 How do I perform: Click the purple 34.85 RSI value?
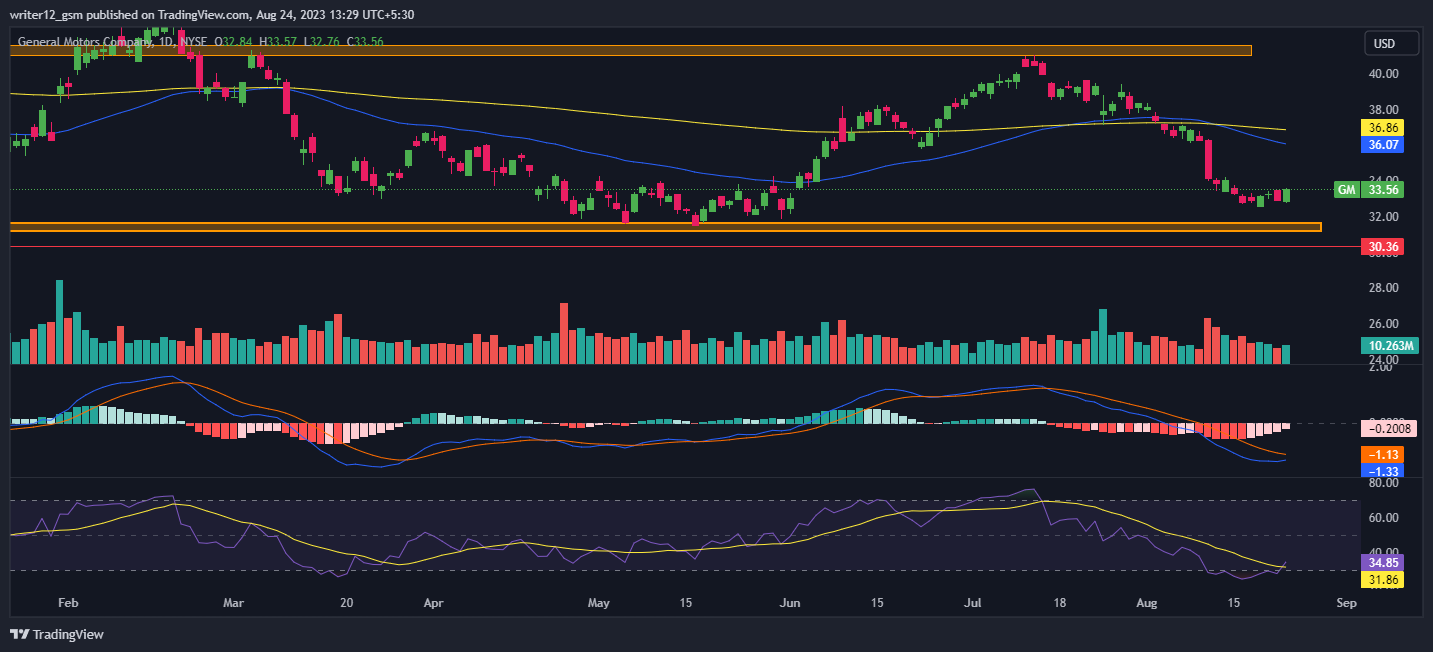tap(1383, 563)
